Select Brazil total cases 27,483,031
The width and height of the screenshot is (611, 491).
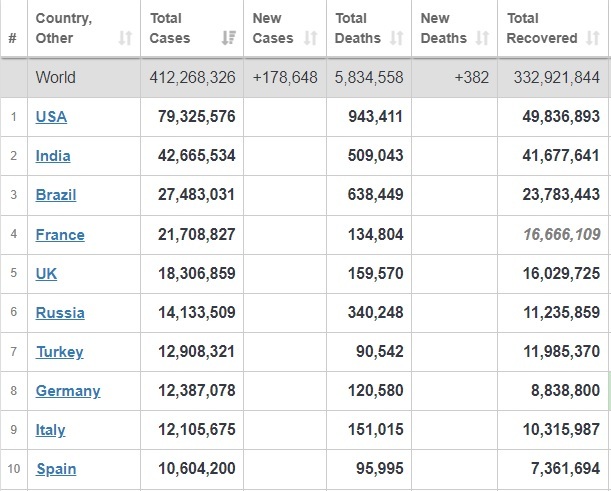[197, 195]
